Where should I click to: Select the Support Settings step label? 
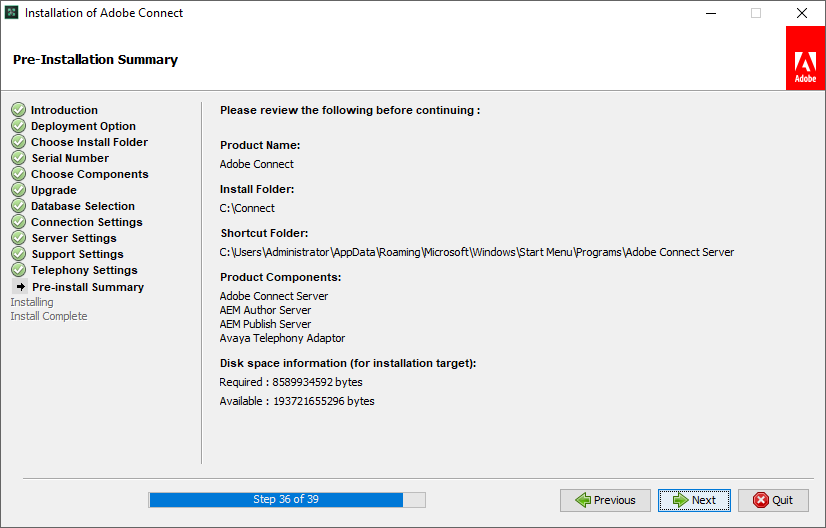click(x=77, y=254)
